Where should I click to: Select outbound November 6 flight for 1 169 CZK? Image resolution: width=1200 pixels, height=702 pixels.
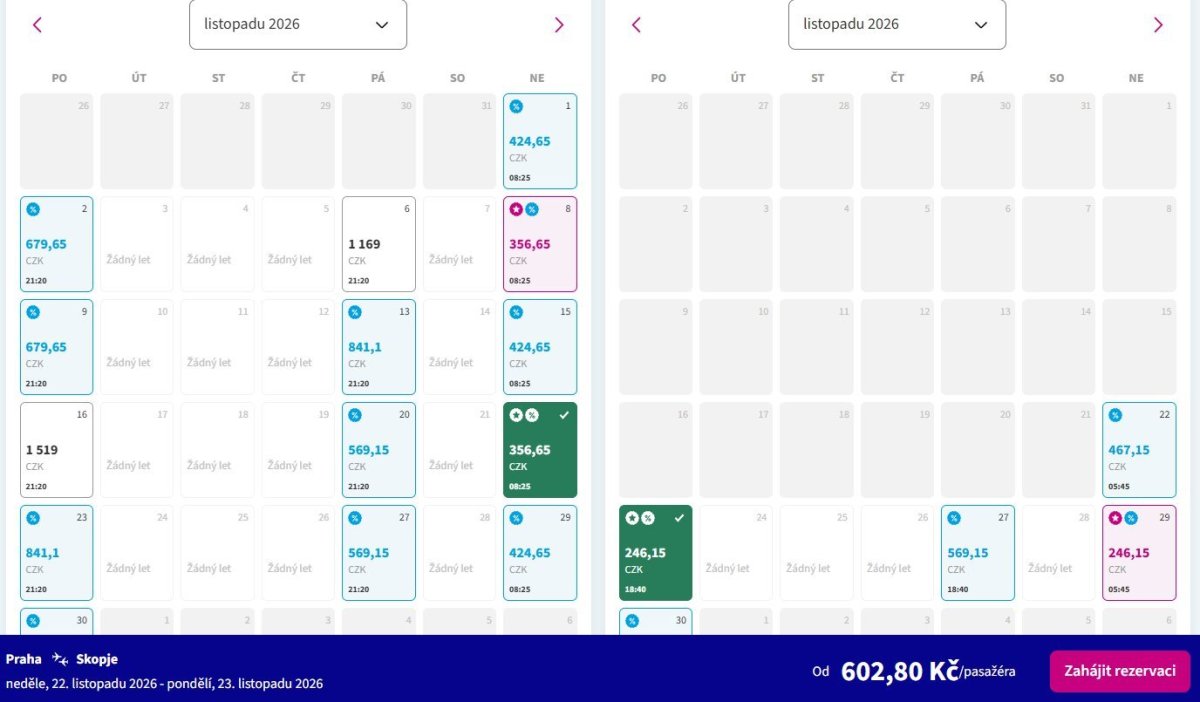pyautogui.click(x=379, y=244)
